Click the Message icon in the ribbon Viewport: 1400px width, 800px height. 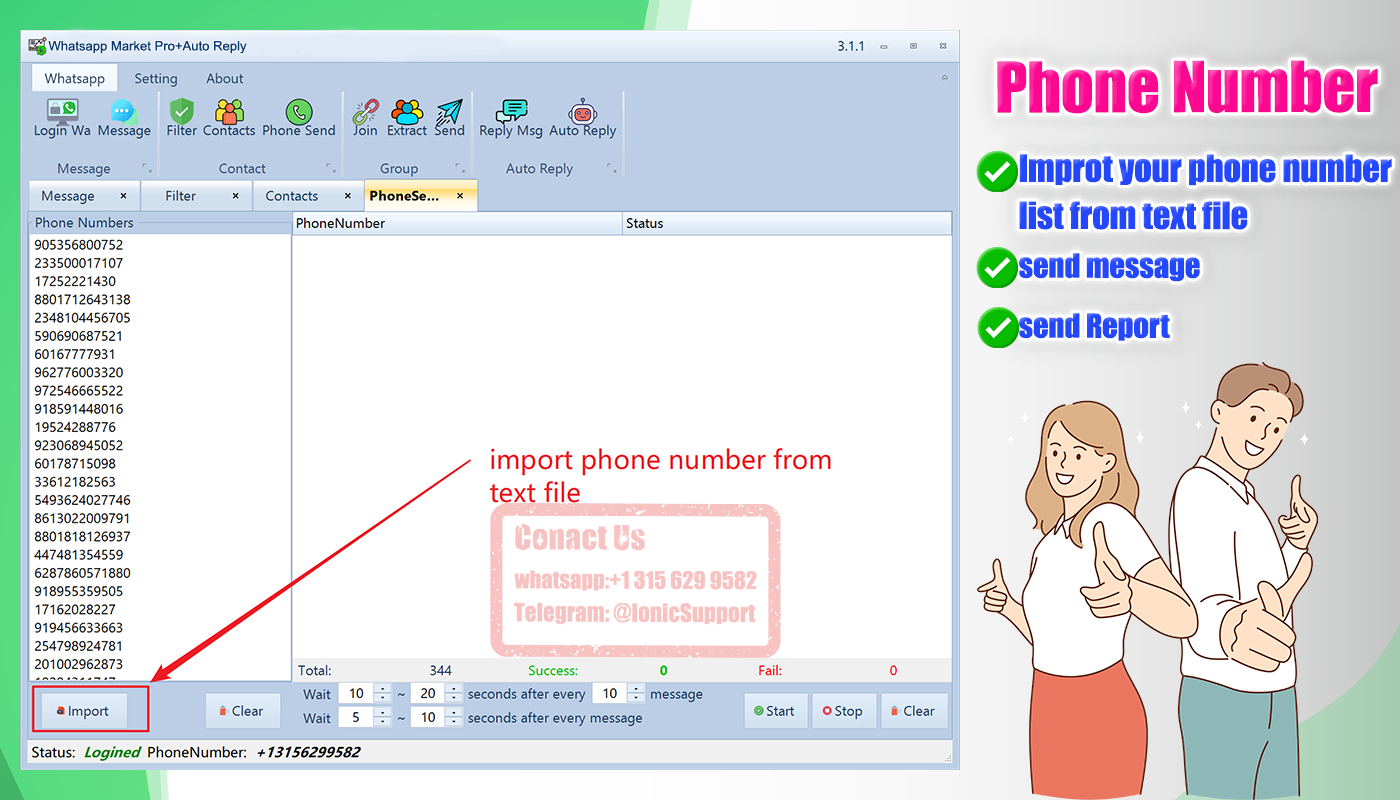[124, 118]
